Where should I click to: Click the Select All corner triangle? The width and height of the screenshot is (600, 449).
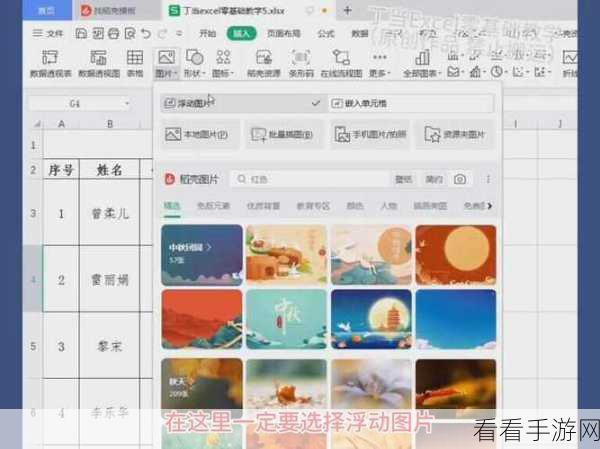[37, 124]
